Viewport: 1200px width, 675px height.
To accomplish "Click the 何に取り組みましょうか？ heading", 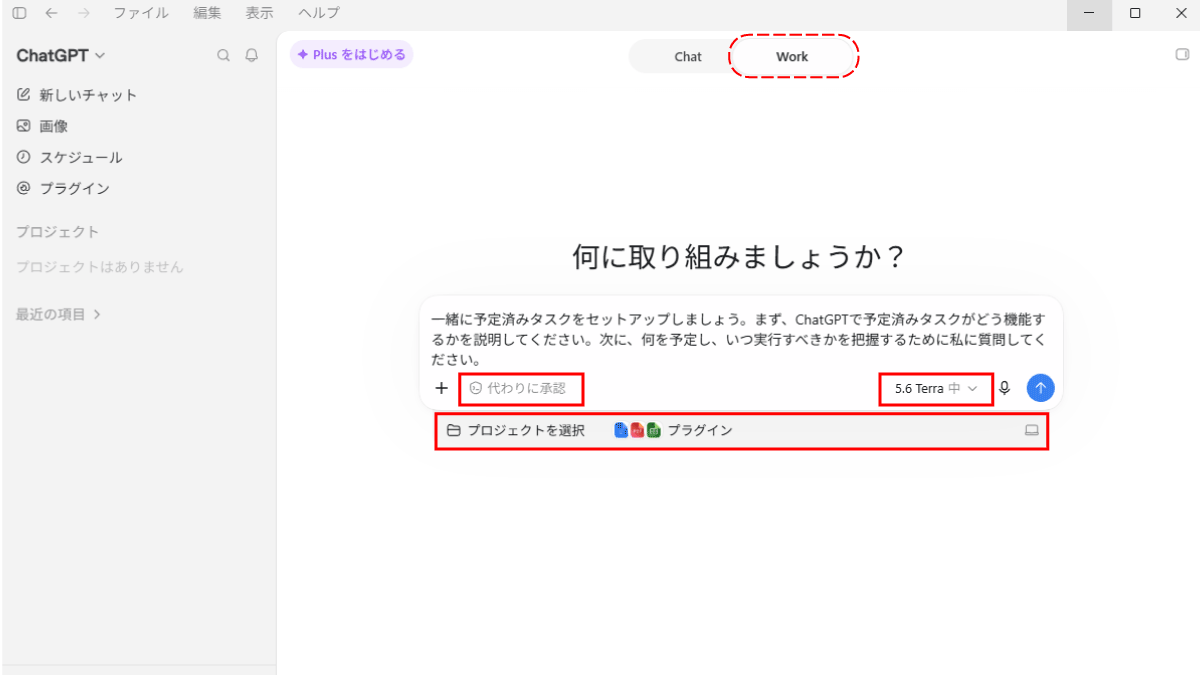I will click(x=739, y=258).
